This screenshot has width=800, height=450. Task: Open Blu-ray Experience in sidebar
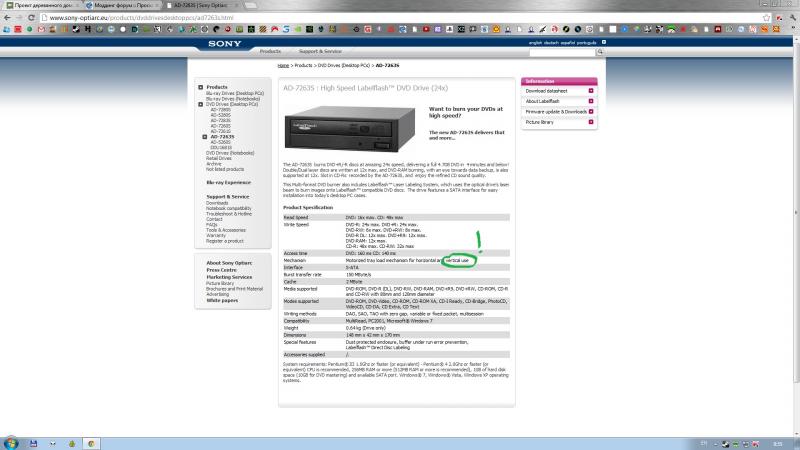click(229, 183)
